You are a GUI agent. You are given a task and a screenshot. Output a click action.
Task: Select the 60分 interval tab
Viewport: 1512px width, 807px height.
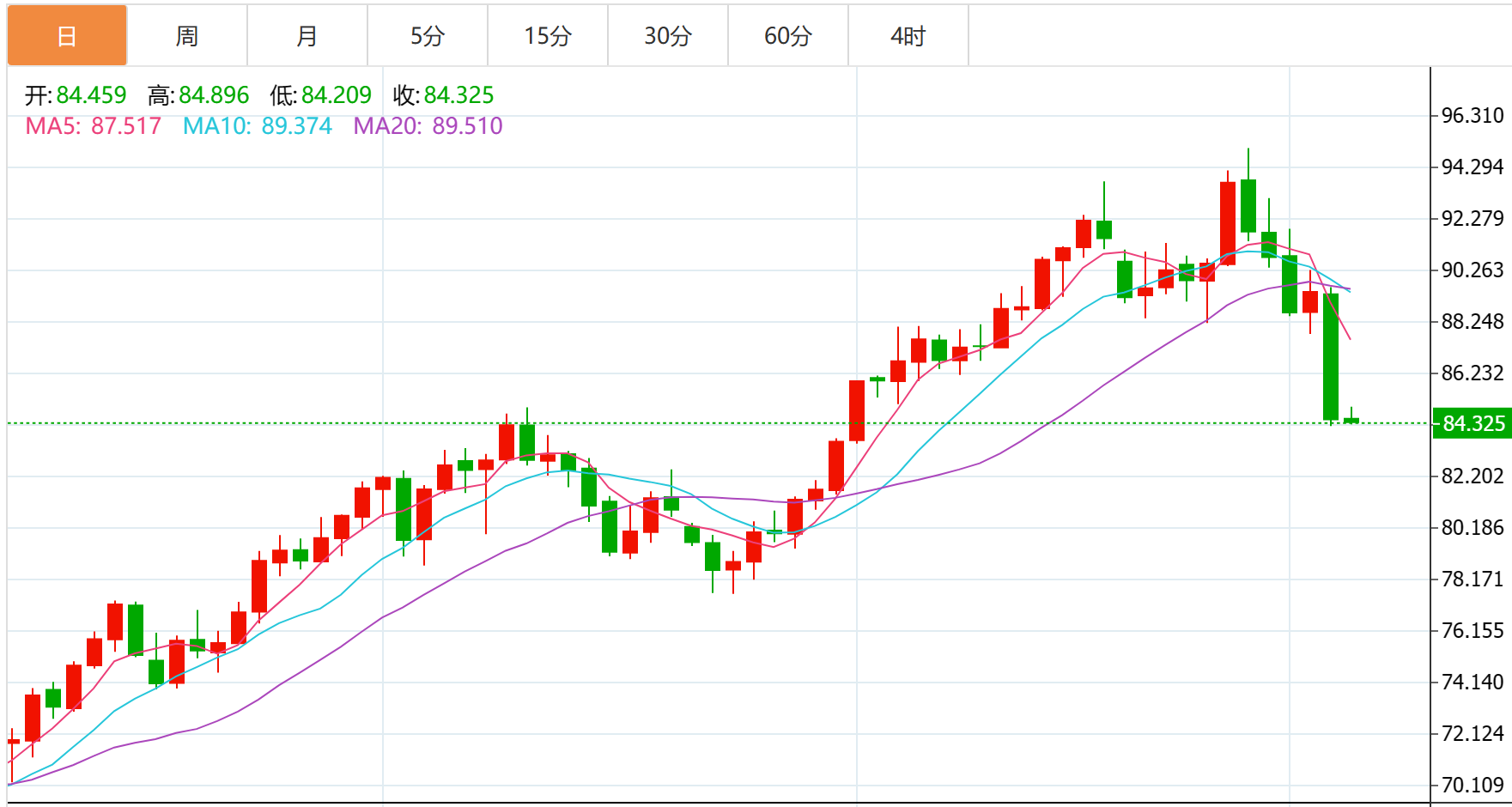click(788, 36)
